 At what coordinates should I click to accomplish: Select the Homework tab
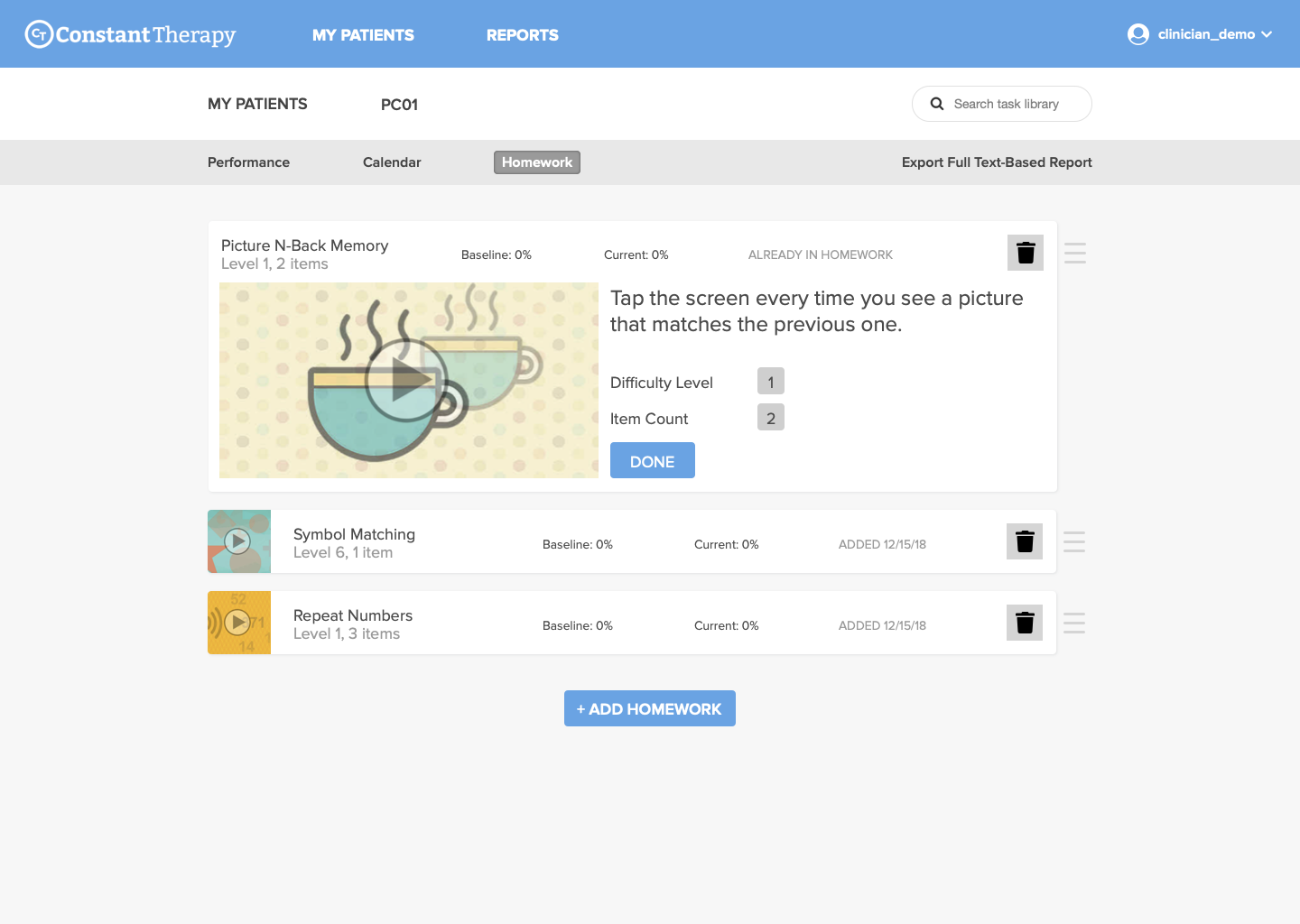pyautogui.click(x=537, y=162)
